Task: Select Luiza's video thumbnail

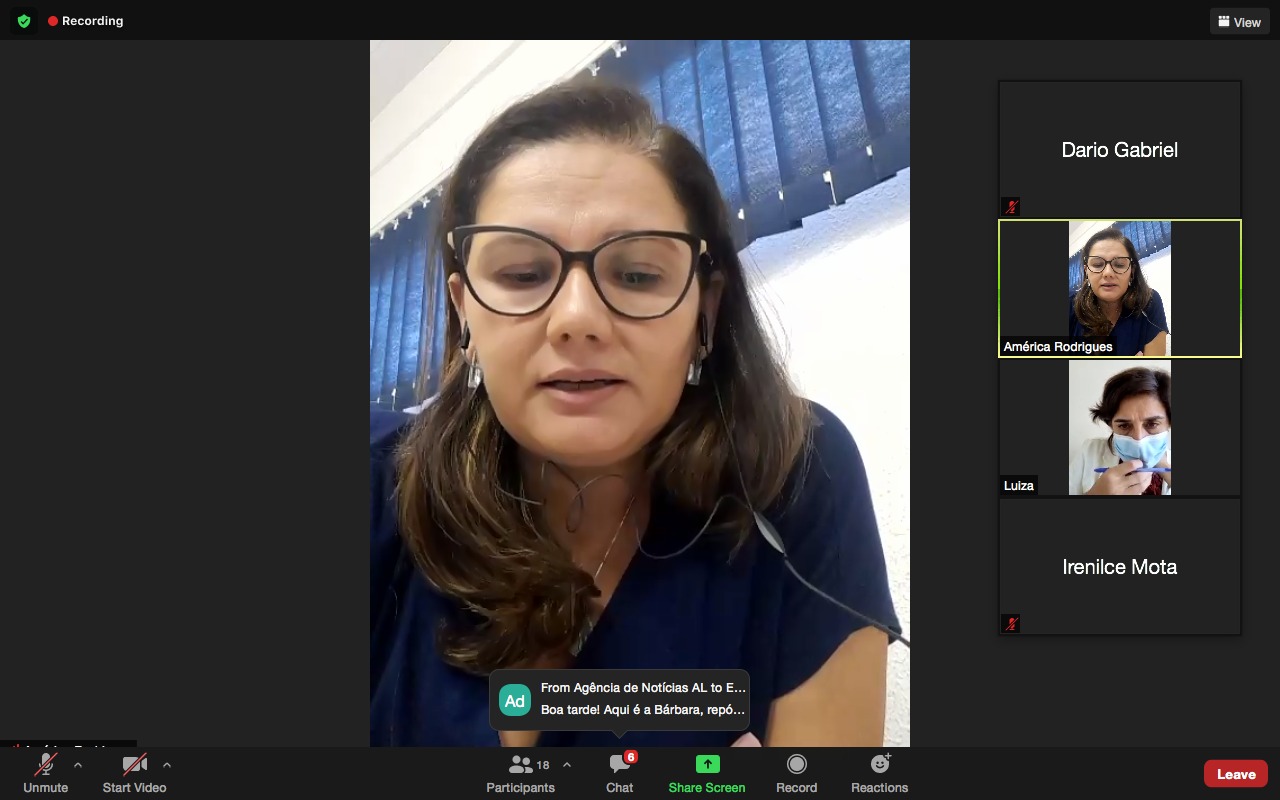Action: point(1119,427)
